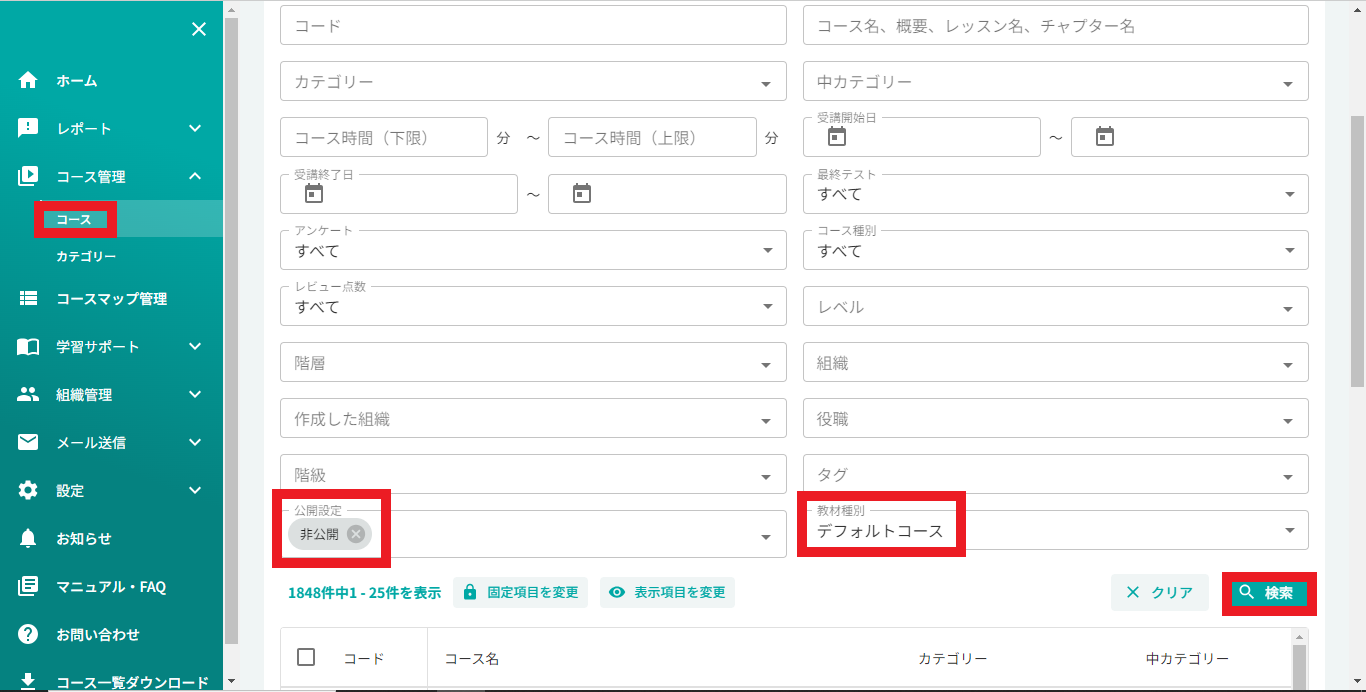Close the sidebar with the X icon
Image resolution: width=1366 pixels, height=692 pixels.
pyautogui.click(x=199, y=29)
